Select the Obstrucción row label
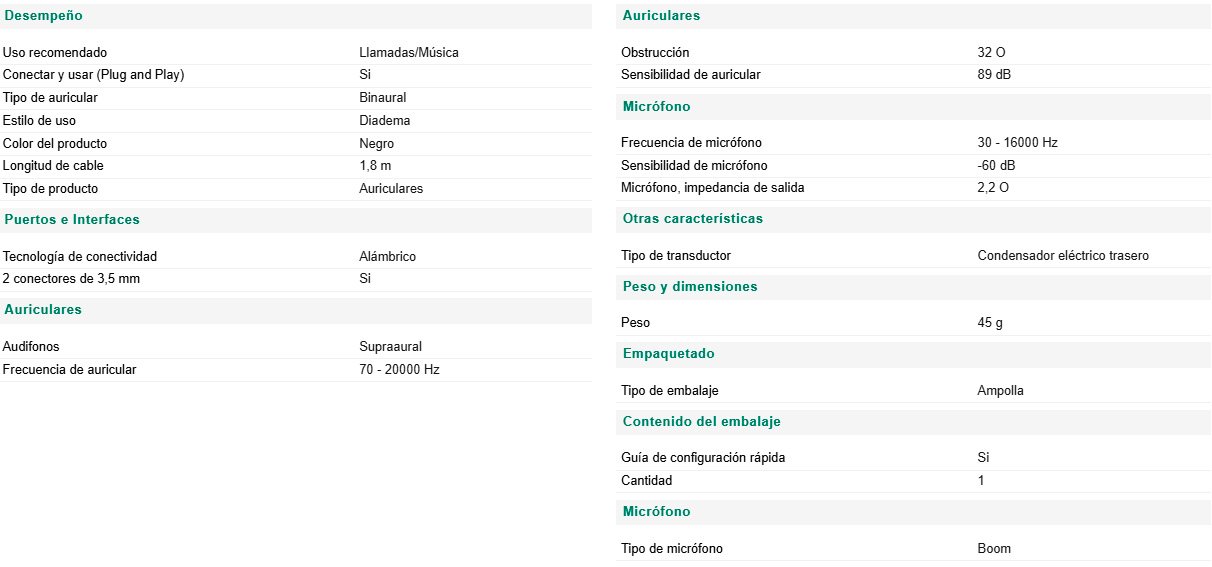The image size is (1212, 567). tap(655, 52)
